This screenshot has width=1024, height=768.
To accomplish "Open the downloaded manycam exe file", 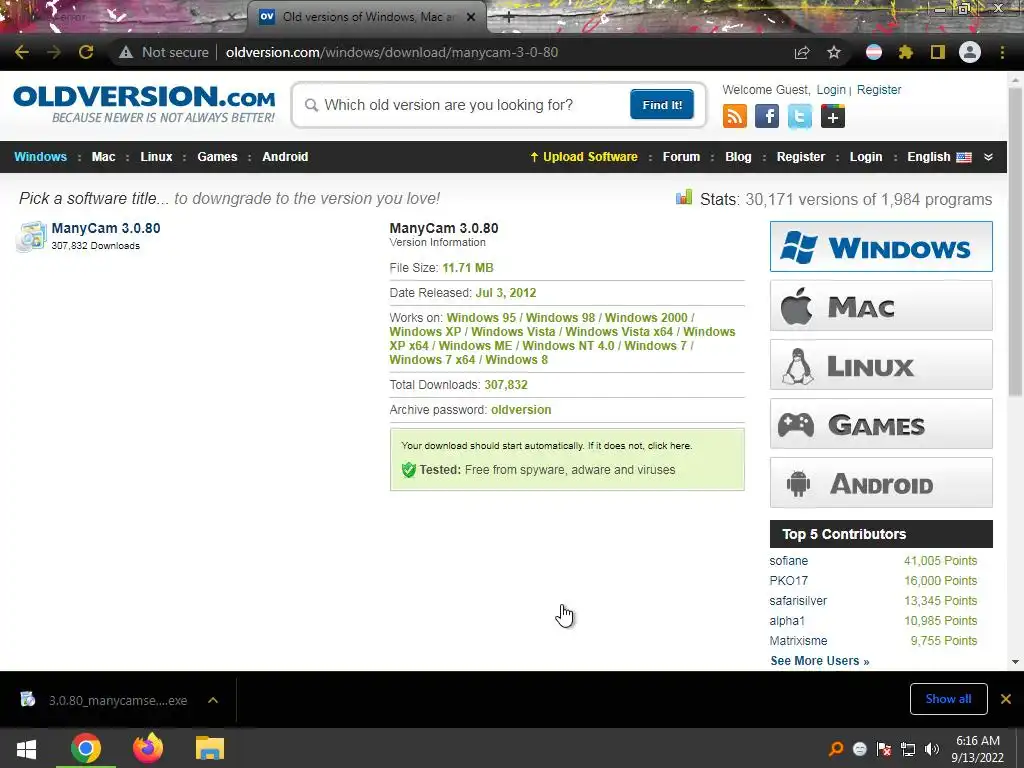I will pyautogui.click(x=118, y=700).
